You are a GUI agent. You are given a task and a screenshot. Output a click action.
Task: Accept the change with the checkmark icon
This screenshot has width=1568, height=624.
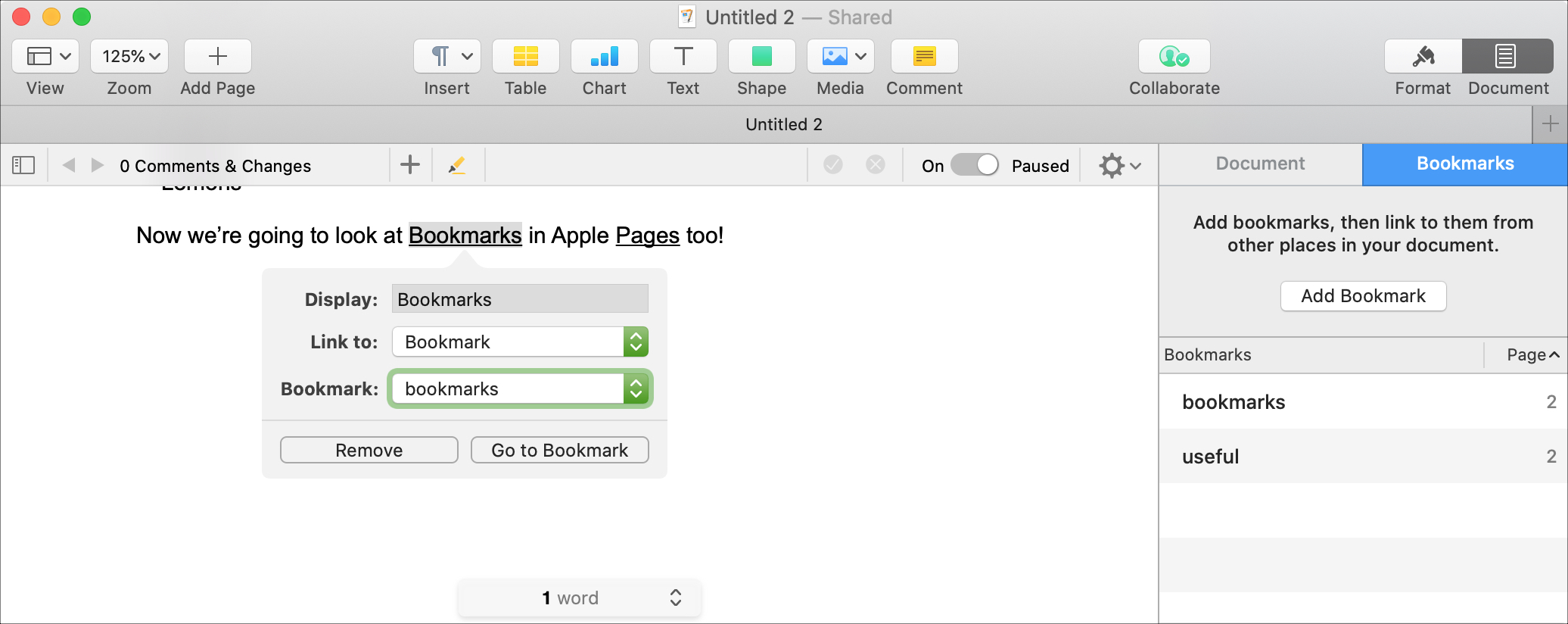(x=833, y=165)
